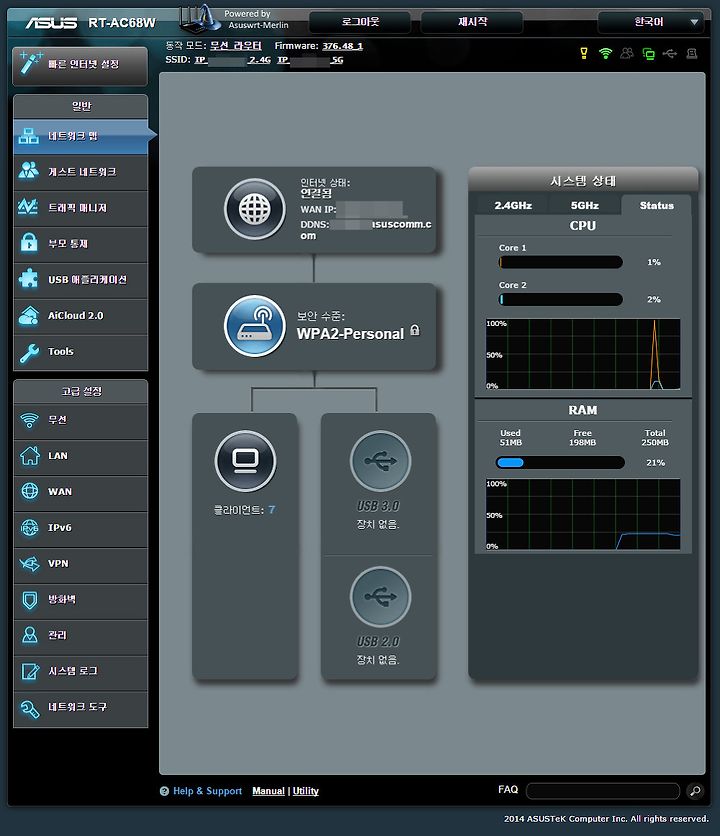Click the administration person icon

click(30, 635)
